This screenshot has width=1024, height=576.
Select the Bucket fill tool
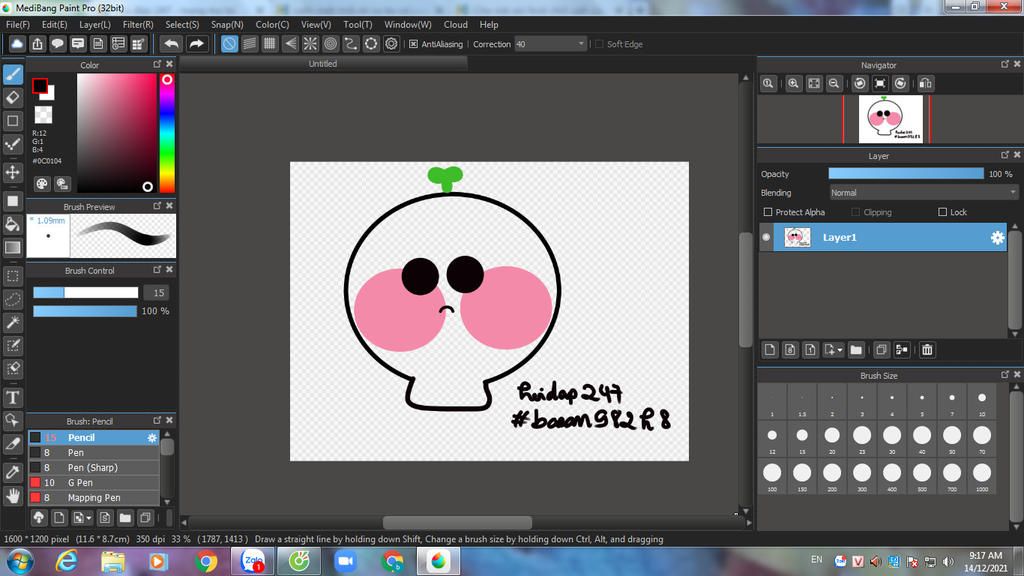click(13, 224)
